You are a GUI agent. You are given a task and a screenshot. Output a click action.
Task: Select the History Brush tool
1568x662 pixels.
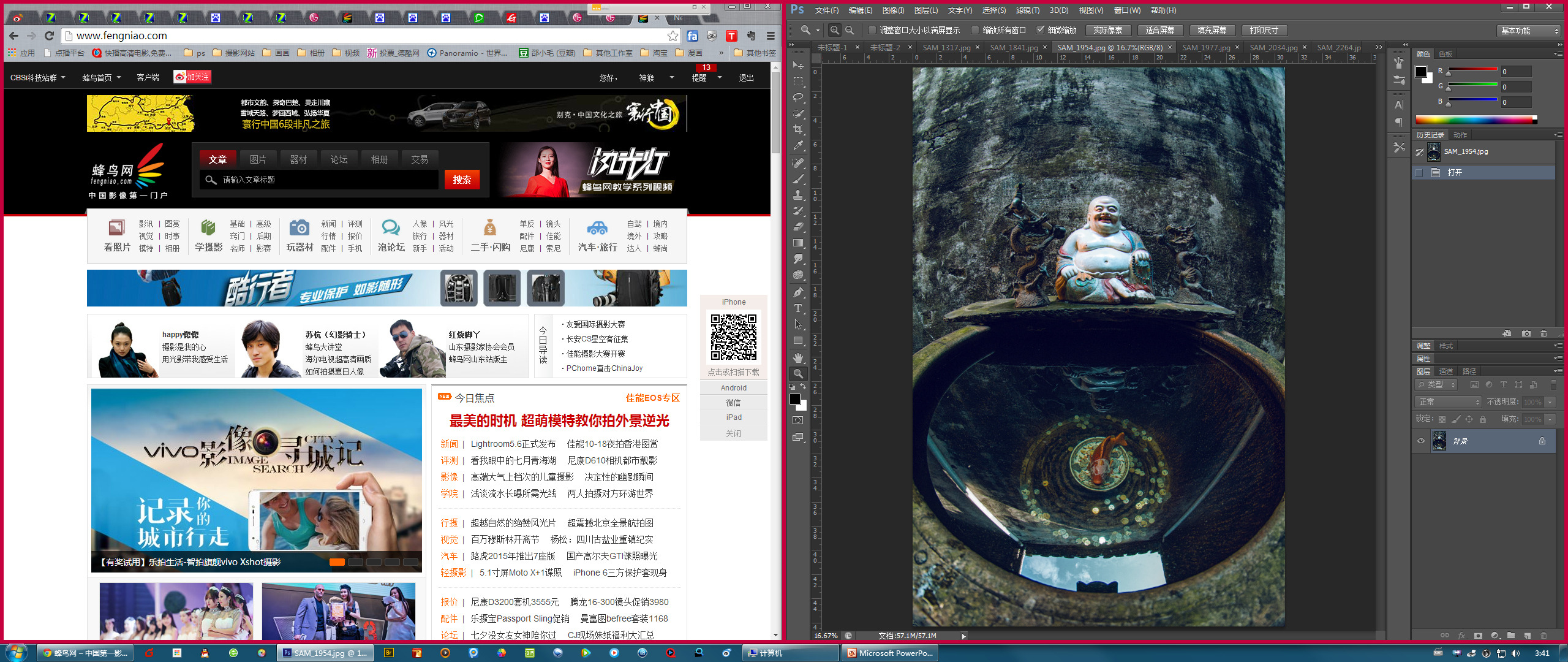pyautogui.click(x=798, y=211)
